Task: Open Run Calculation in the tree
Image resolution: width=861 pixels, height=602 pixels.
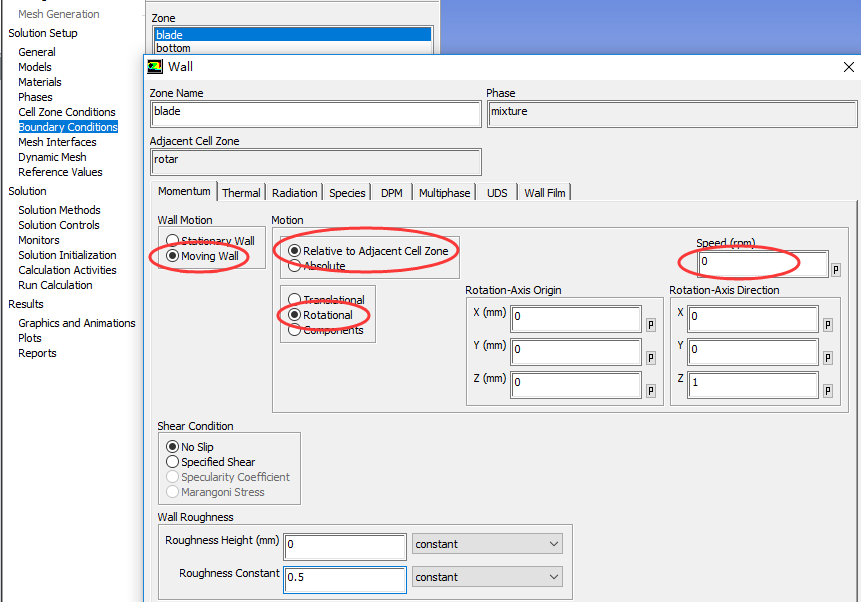Action: 55,285
